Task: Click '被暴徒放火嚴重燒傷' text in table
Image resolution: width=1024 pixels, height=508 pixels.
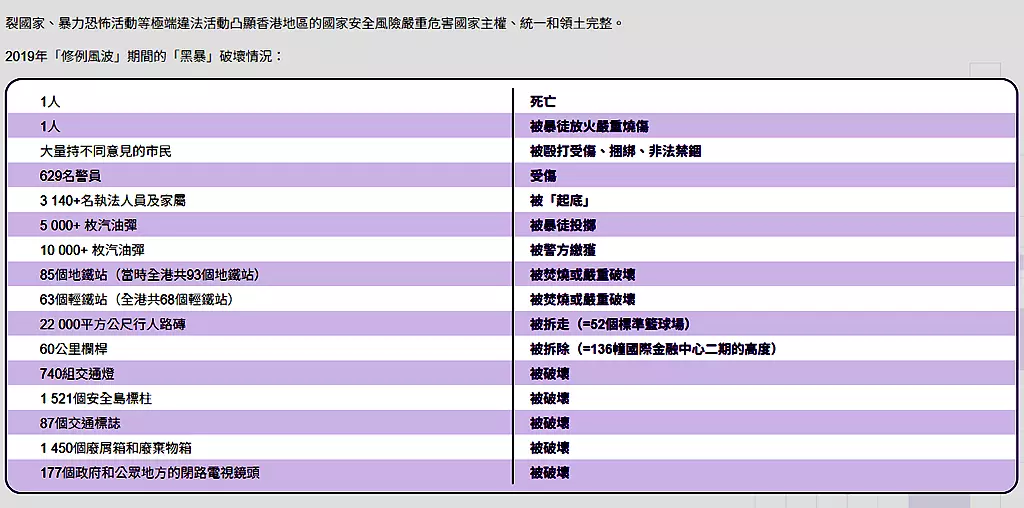Action: pyautogui.click(x=589, y=127)
